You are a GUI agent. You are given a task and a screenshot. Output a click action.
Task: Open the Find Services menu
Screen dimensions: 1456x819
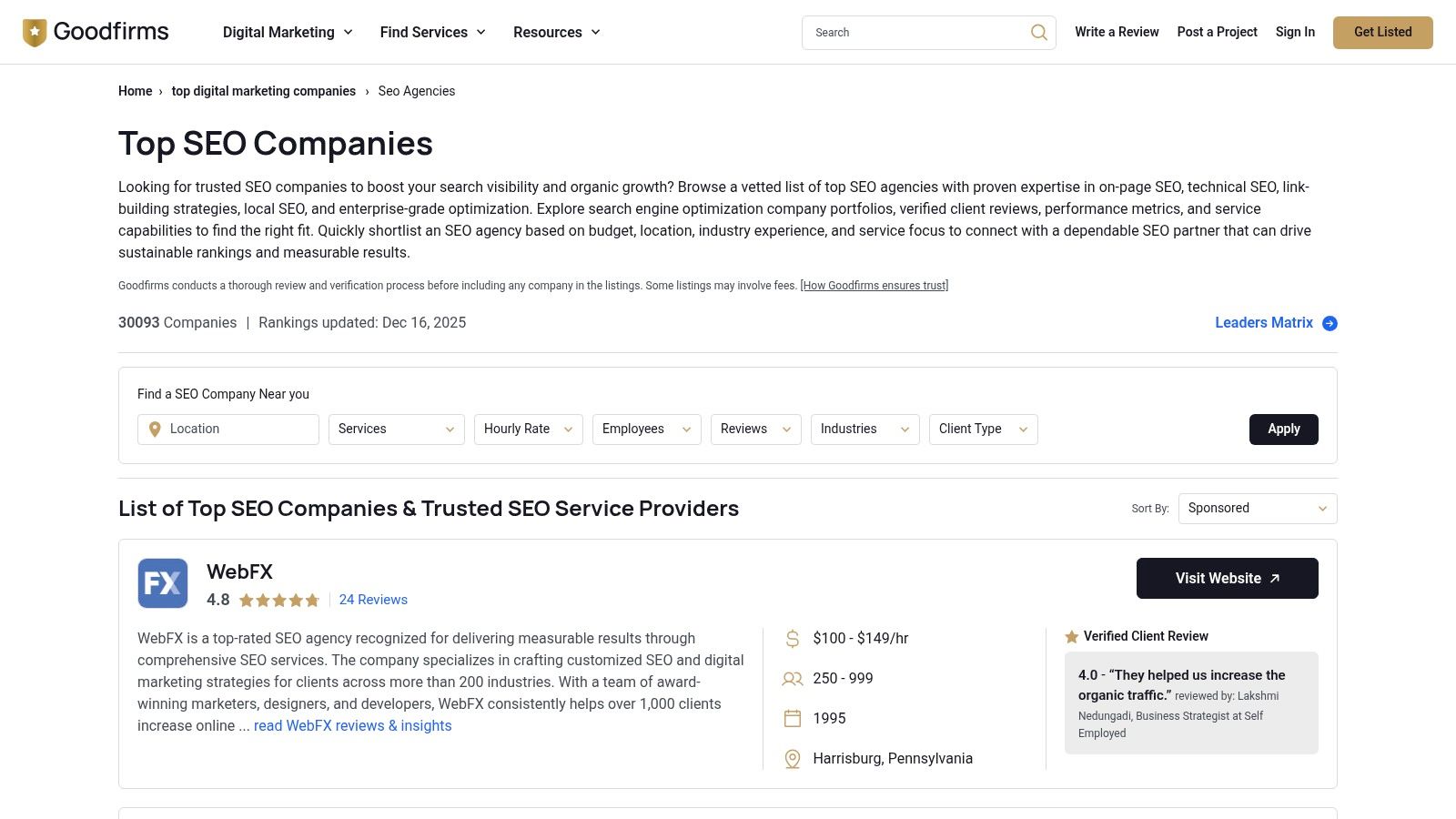433,33
